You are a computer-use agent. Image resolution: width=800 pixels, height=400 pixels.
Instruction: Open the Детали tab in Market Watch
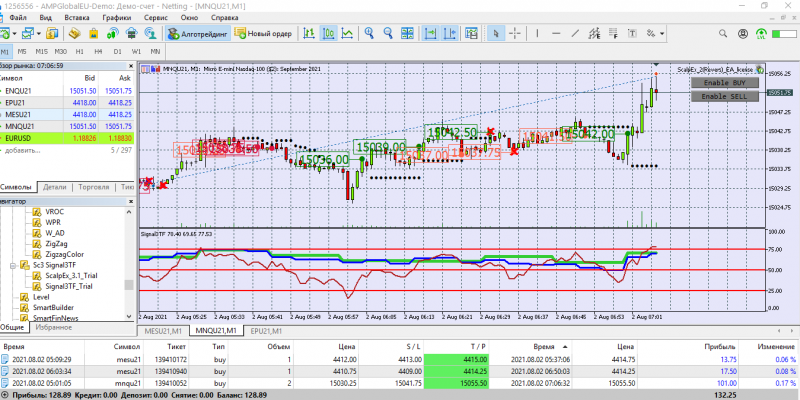click(55, 187)
